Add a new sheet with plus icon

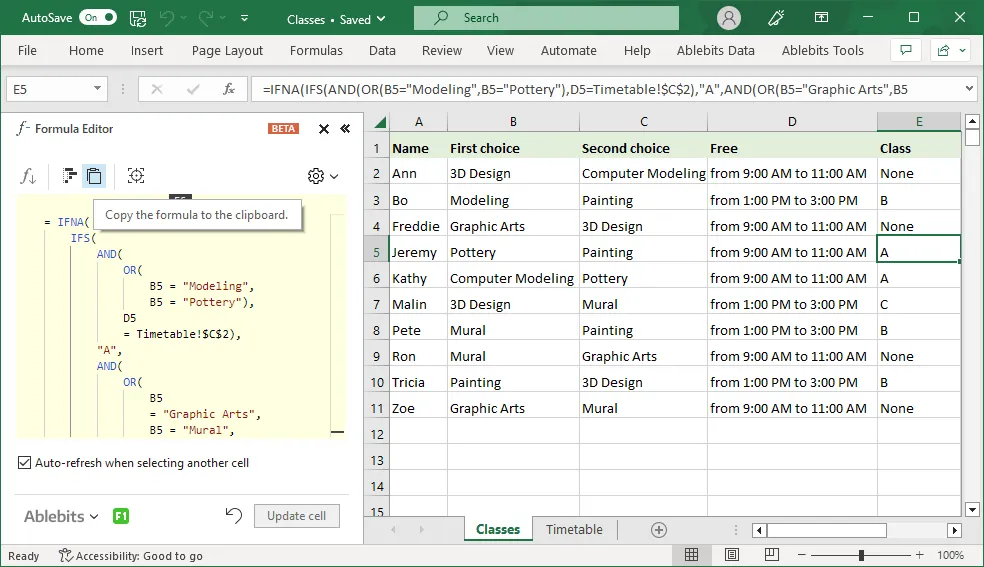658,530
